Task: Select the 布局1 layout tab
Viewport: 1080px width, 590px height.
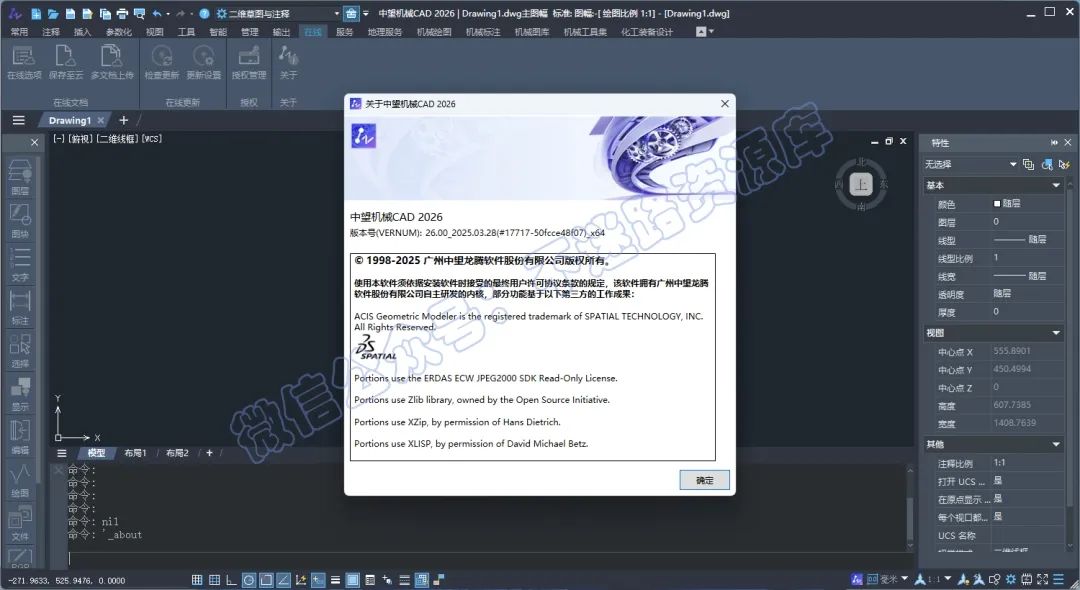Action: [135, 453]
